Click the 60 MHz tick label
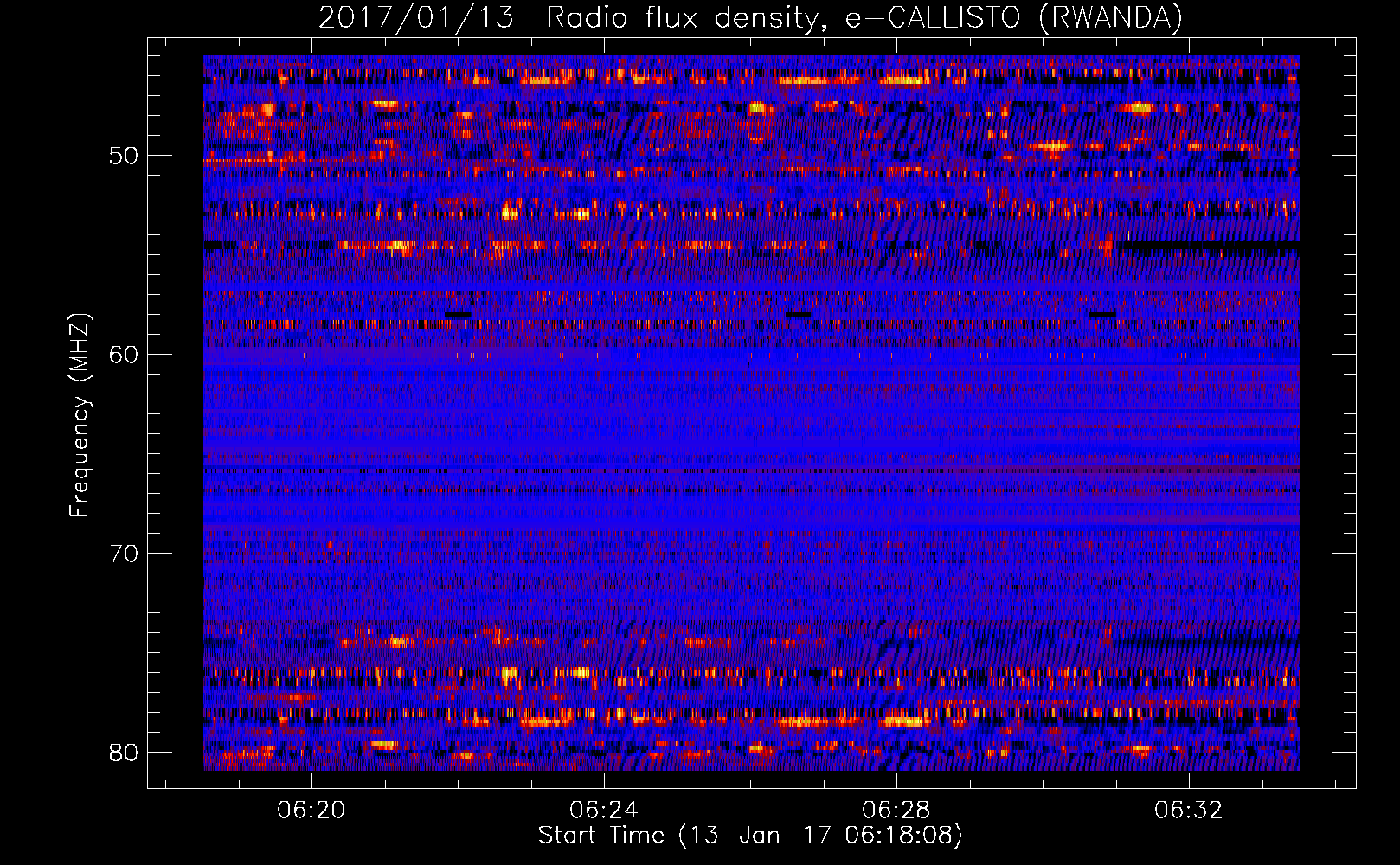This screenshot has height=865, width=1400. (x=124, y=355)
